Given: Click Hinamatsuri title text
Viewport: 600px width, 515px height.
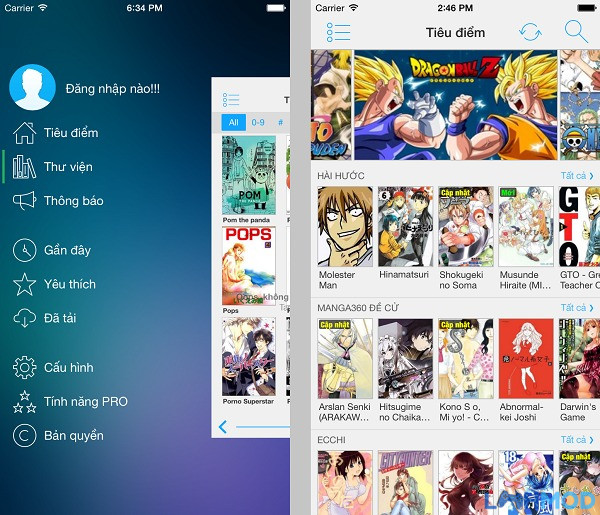Looking at the screenshot, I should [404, 275].
